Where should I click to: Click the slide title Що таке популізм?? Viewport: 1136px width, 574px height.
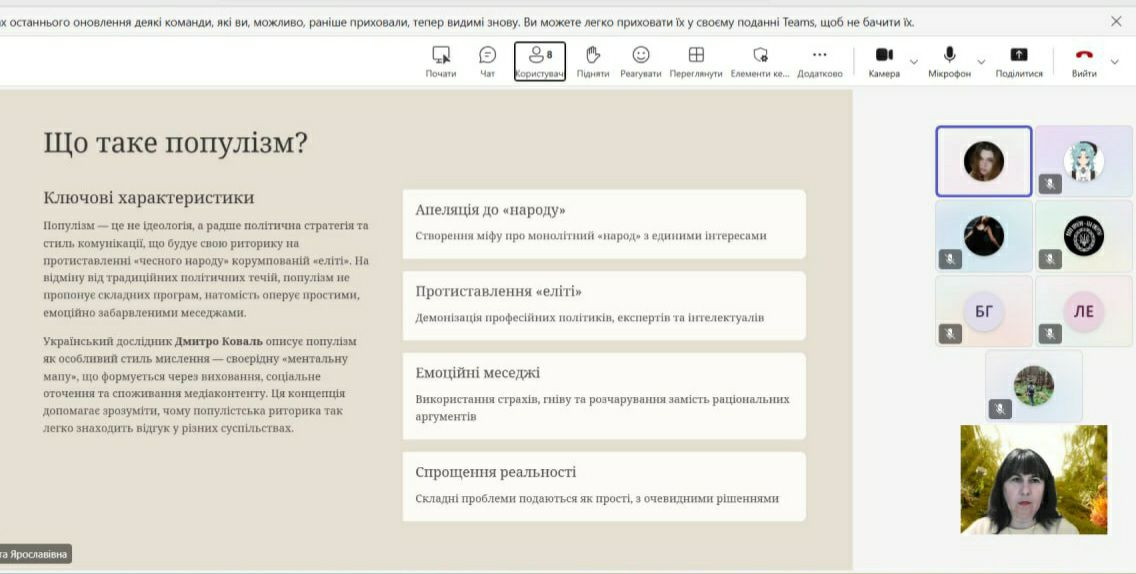point(175,143)
